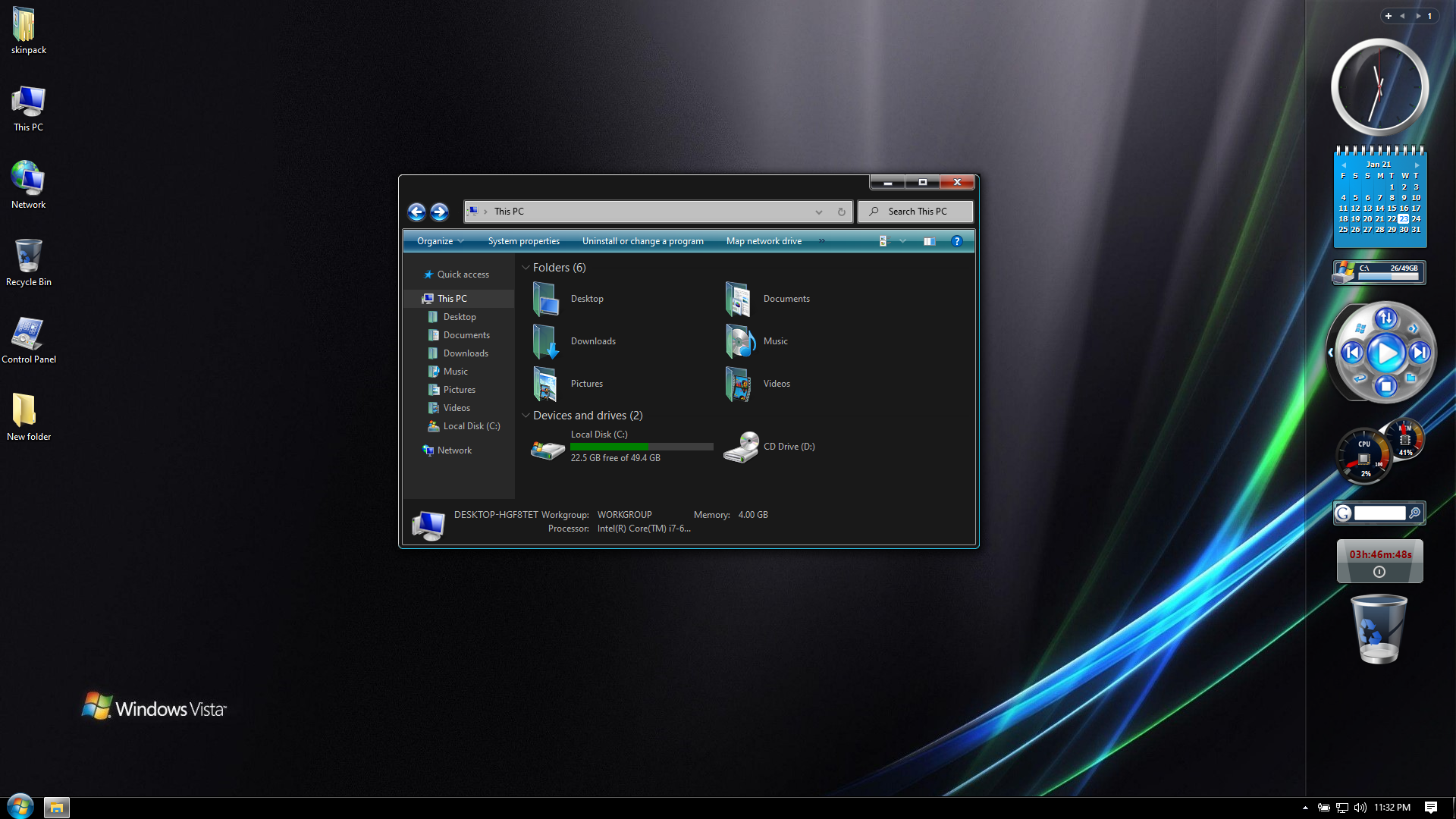Open Explorer help question mark icon
1456x819 pixels.
(956, 241)
